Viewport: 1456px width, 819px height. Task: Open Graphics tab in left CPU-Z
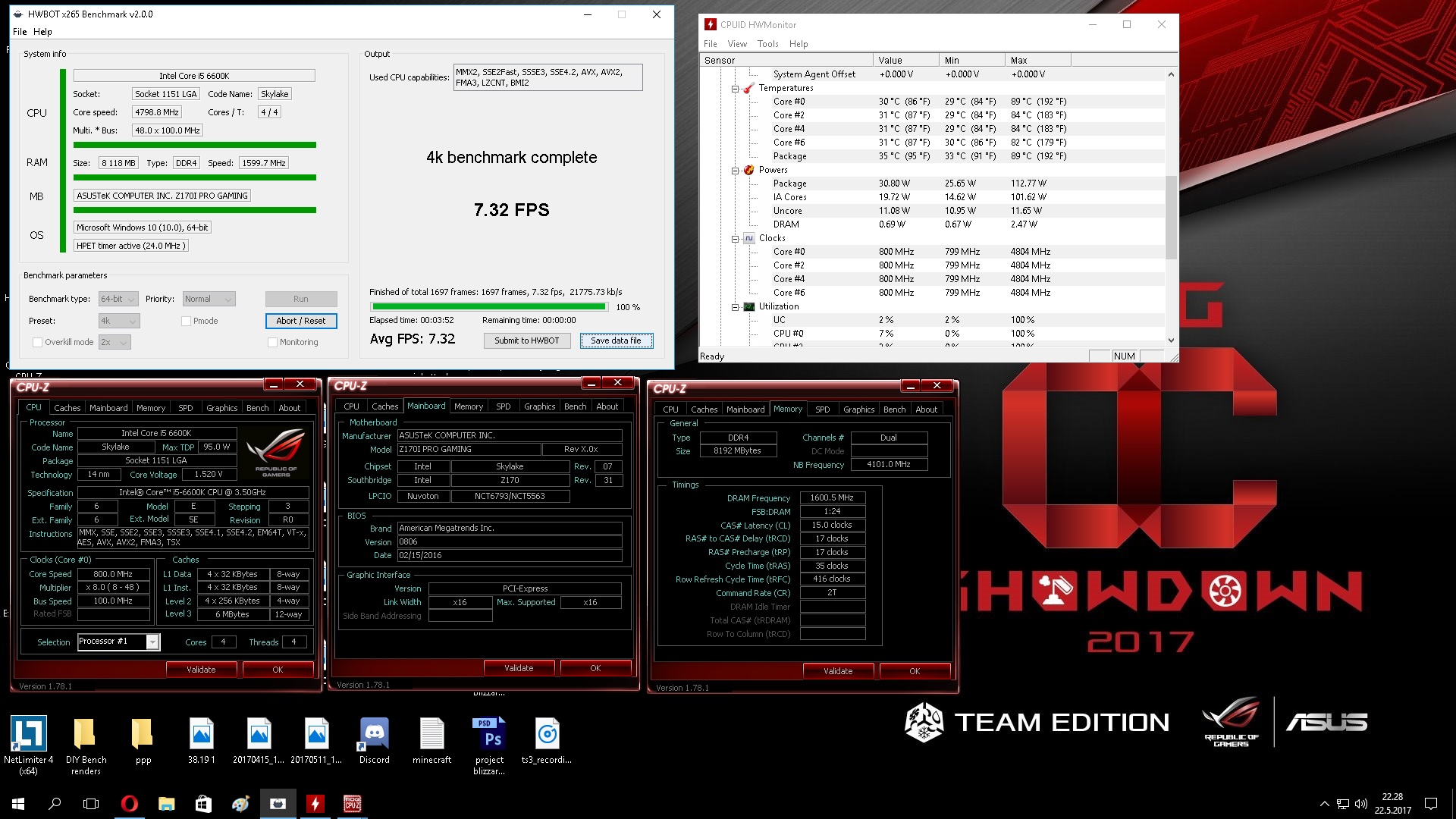coord(221,408)
